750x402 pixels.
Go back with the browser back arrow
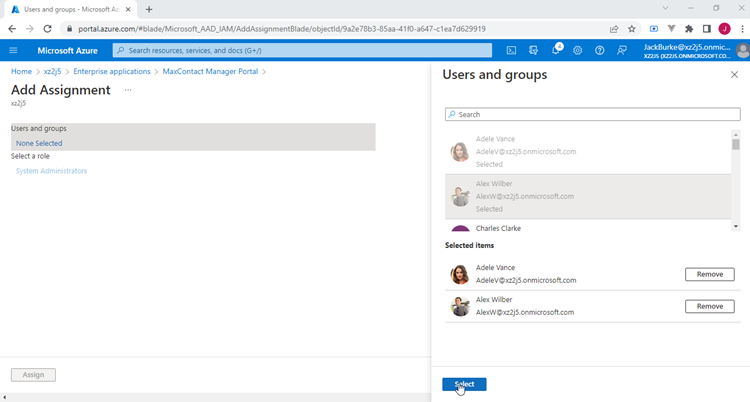point(12,29)
